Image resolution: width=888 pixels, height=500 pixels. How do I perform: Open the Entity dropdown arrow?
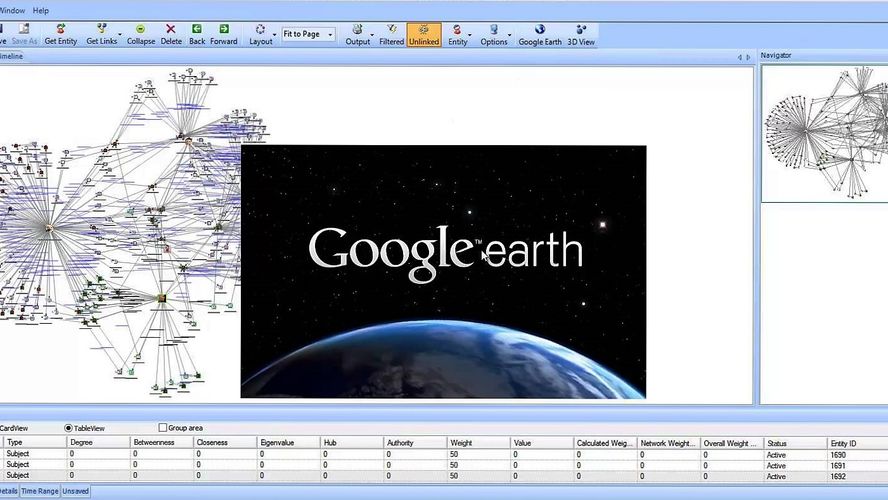[470, 35]
